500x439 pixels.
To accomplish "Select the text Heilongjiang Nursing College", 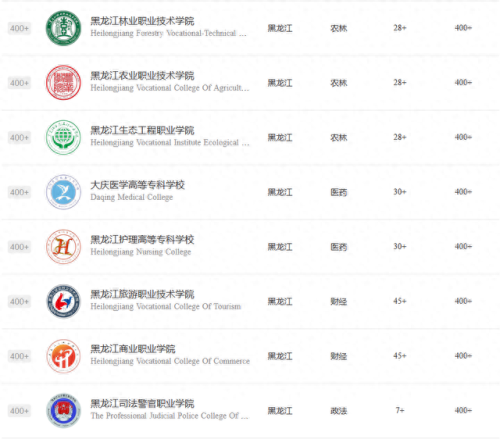I will (x=141, y=252).
